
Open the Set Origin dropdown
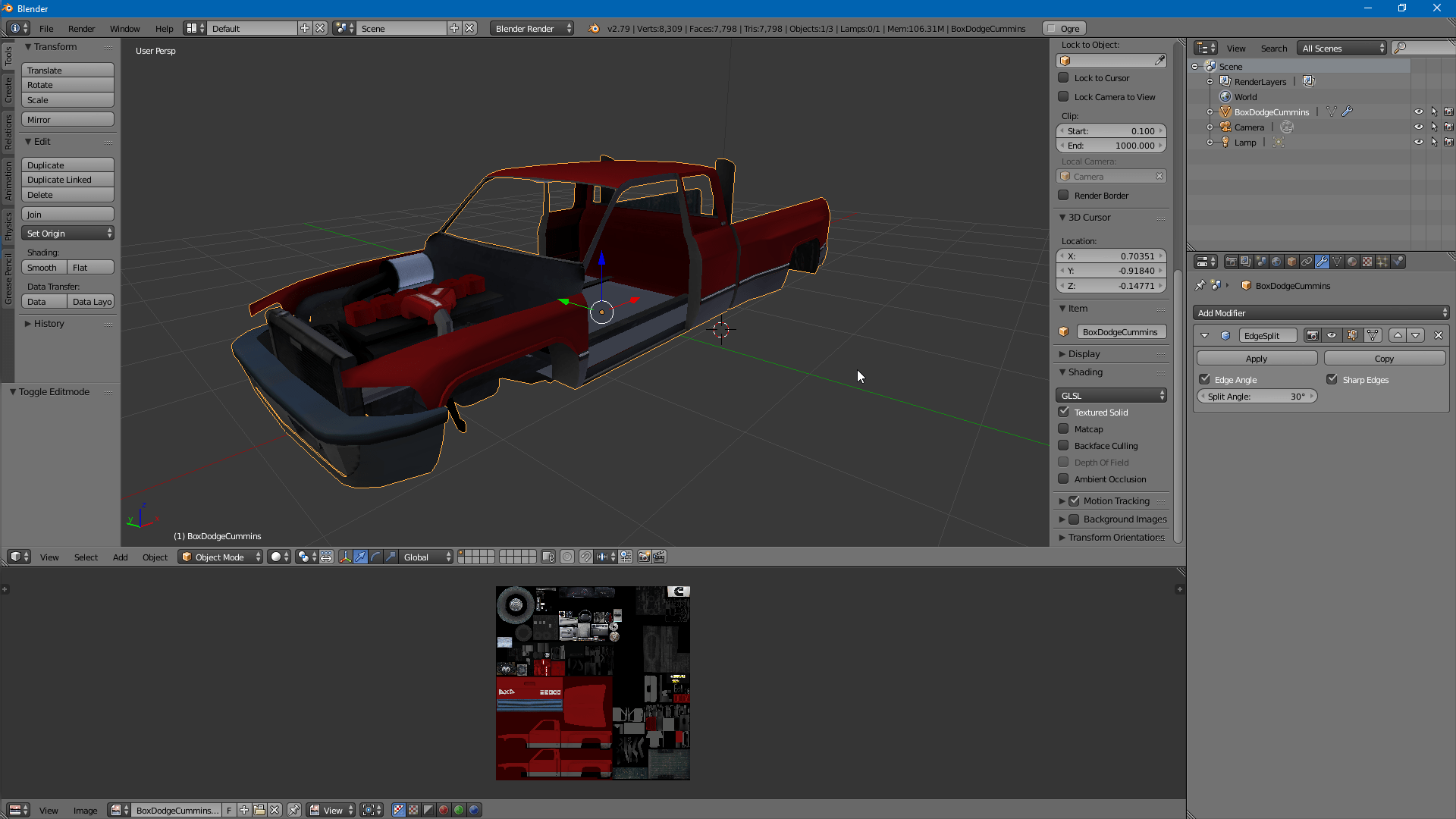coord(67,234)
